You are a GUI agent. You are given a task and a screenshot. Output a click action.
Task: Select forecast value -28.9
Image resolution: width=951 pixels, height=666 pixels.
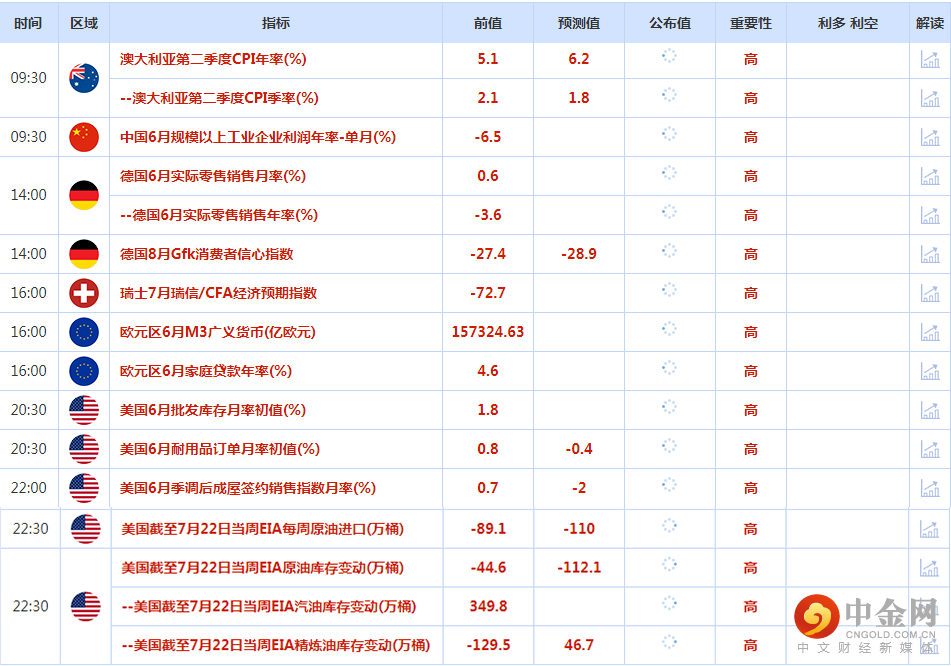[579, 254]
